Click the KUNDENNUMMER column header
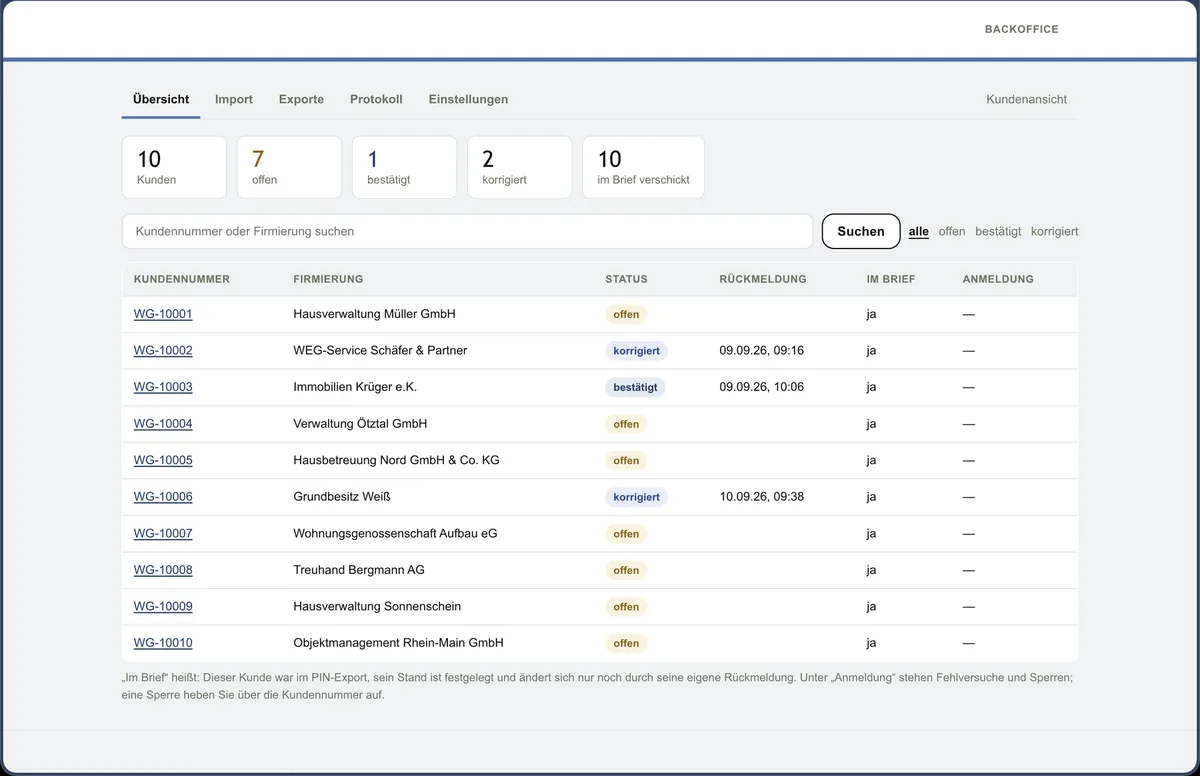The height and width of the screenshot is (776, 1200). pyautogui.click(x=182, y=279)
